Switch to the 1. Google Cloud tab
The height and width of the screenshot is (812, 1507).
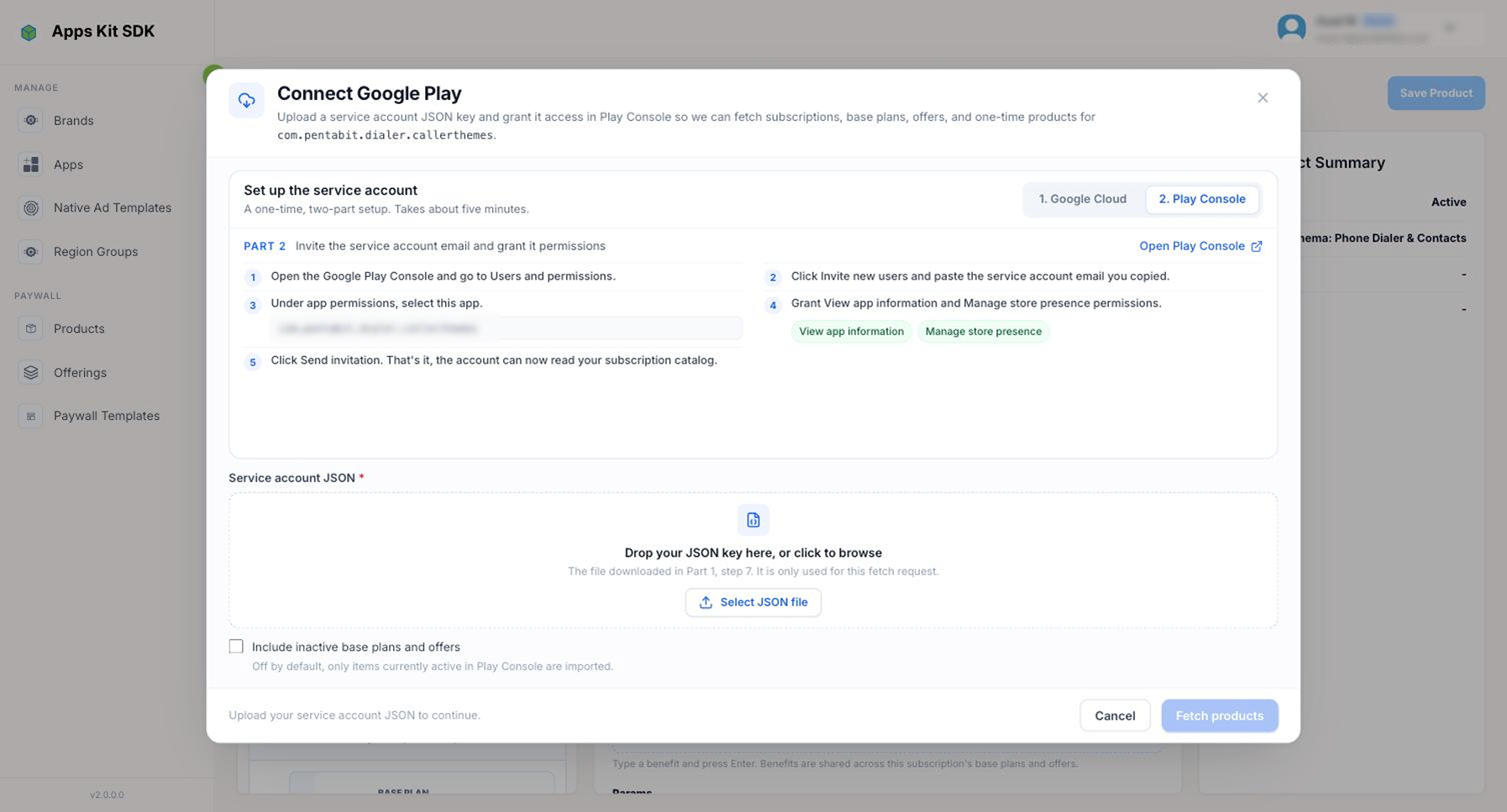(x=1083, y=199)
